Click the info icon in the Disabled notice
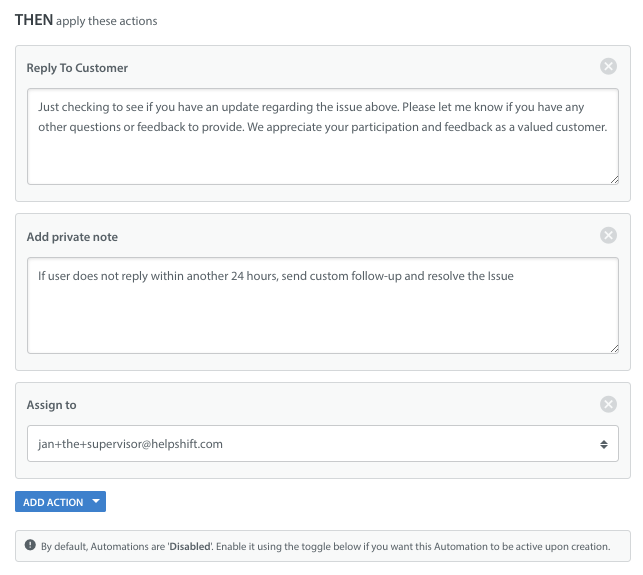The image size is (643, 575). coord(30,547)
